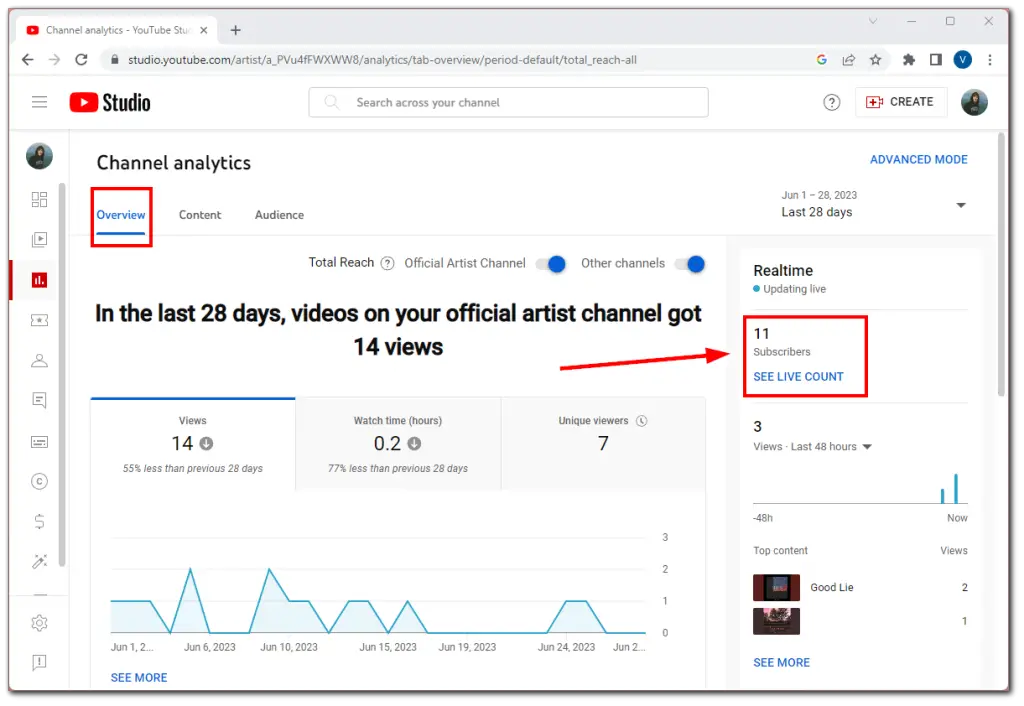Viewport: 1024px width, 706px height.
Task: Open the Content section from the sidebar
Action: (x=40, y=239)
